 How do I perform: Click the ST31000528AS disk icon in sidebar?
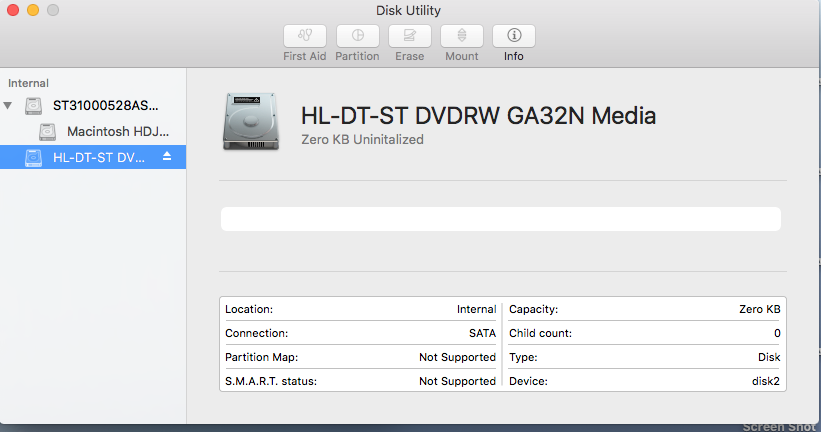click(36, 106)
